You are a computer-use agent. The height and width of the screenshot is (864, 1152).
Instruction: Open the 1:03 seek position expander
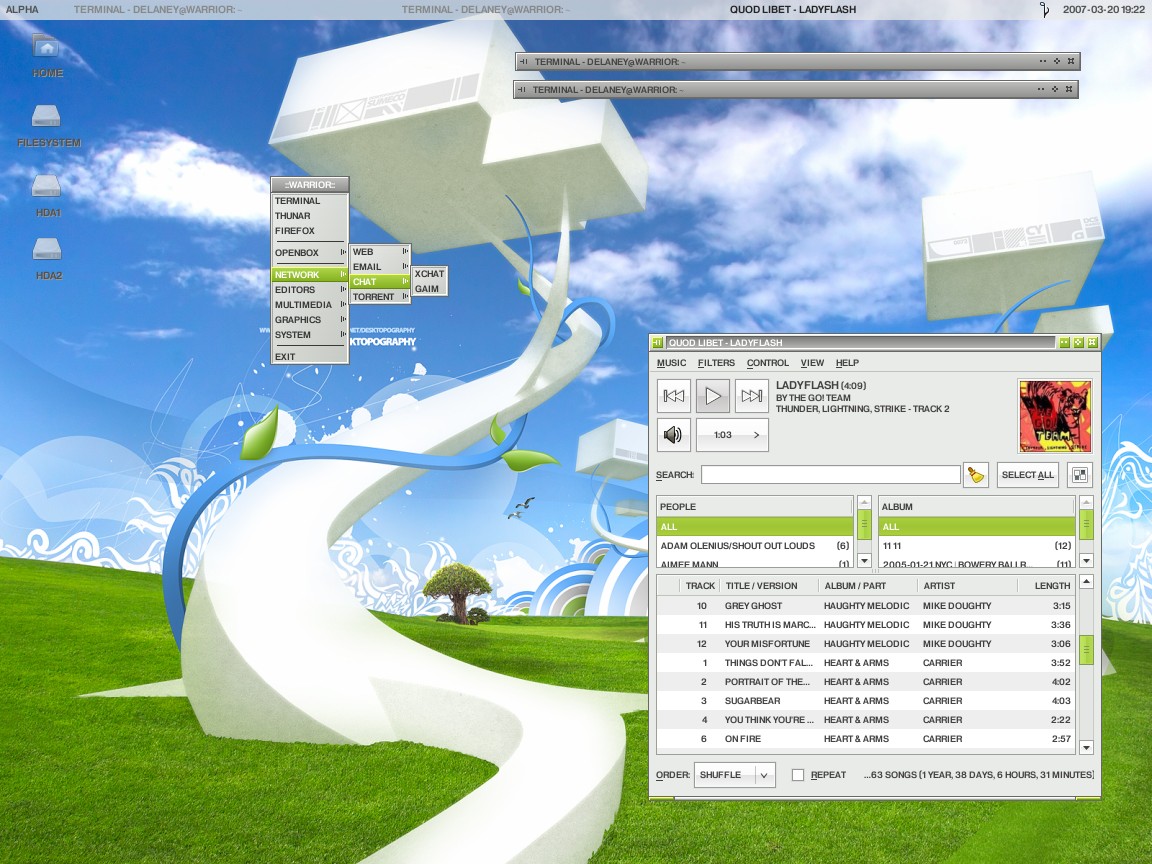732,435
